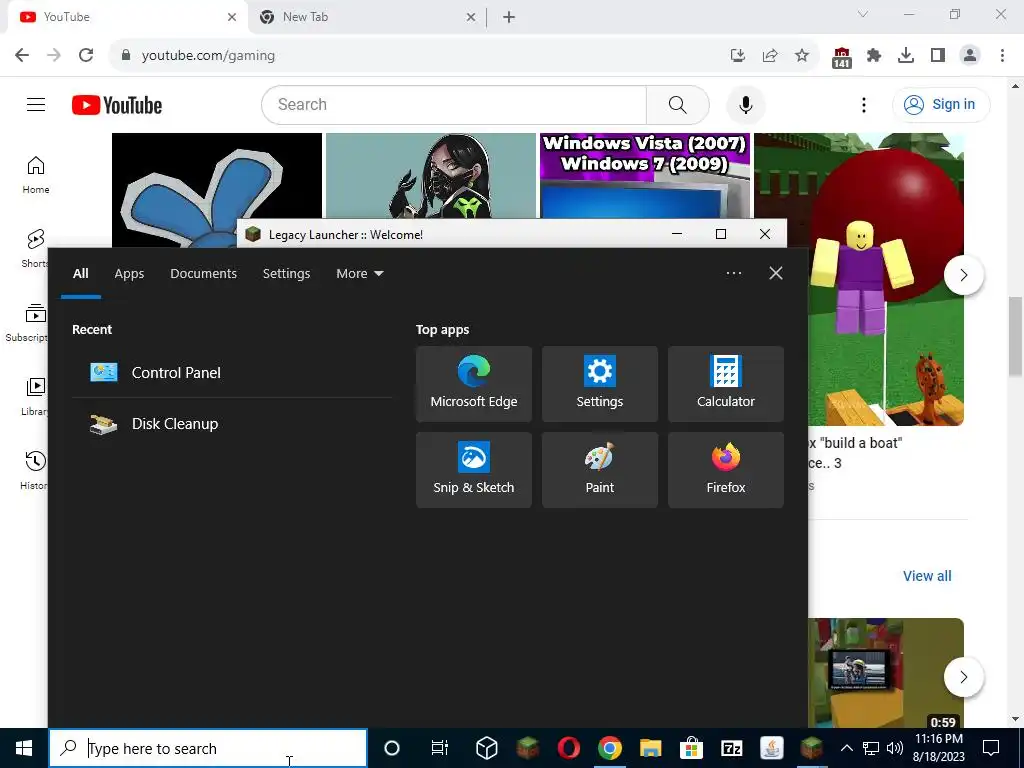The width and height of the screenshot is (1024, 768).
Task: Open search panel options ellipsis
Action: (x=734, y=273)
